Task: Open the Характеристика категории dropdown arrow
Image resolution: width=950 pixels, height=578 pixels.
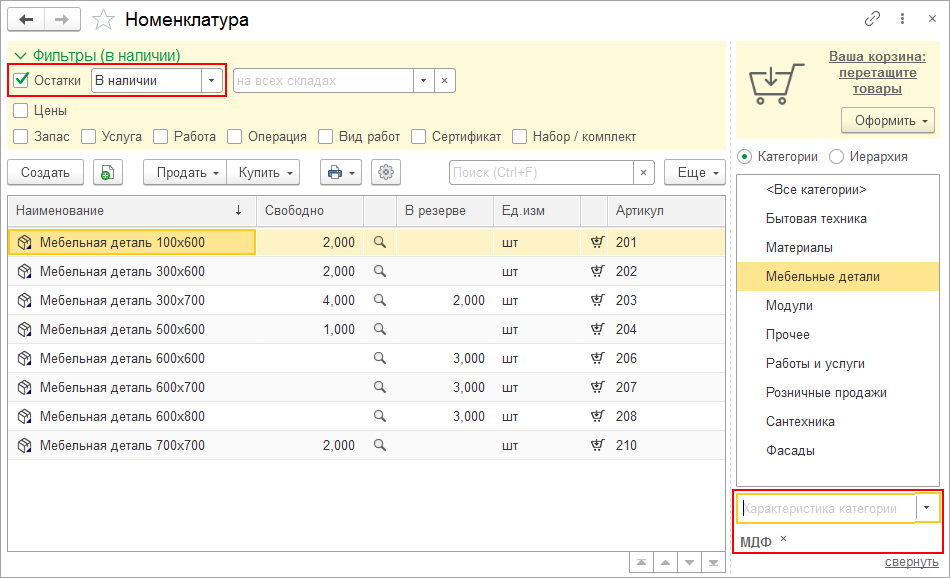Action: click(x=926, y=508)
